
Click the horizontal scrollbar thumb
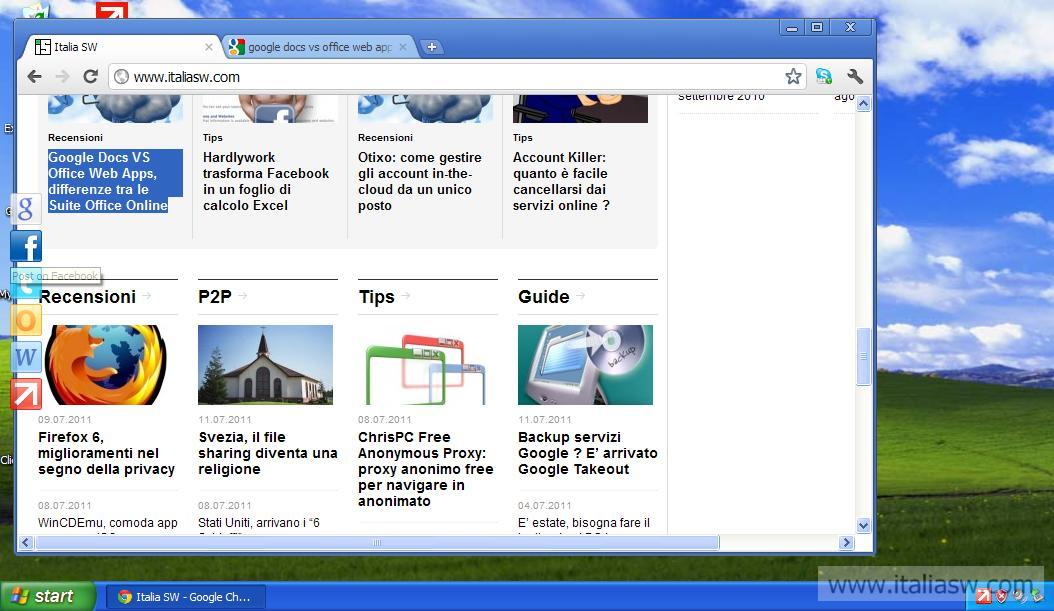(377, 542)
